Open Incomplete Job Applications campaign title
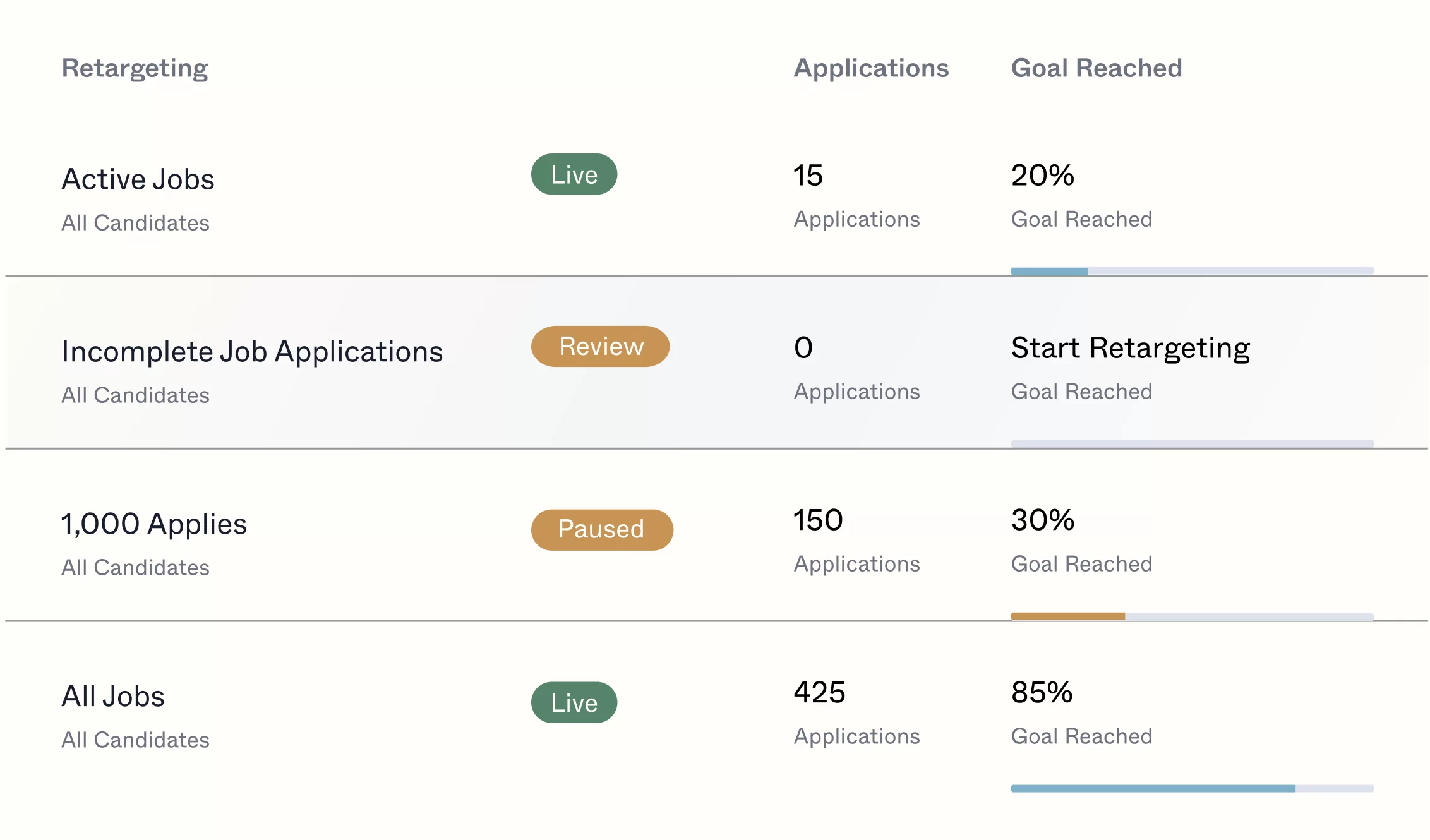Viewport: 1430px width, 840px height. click(252, 352)
